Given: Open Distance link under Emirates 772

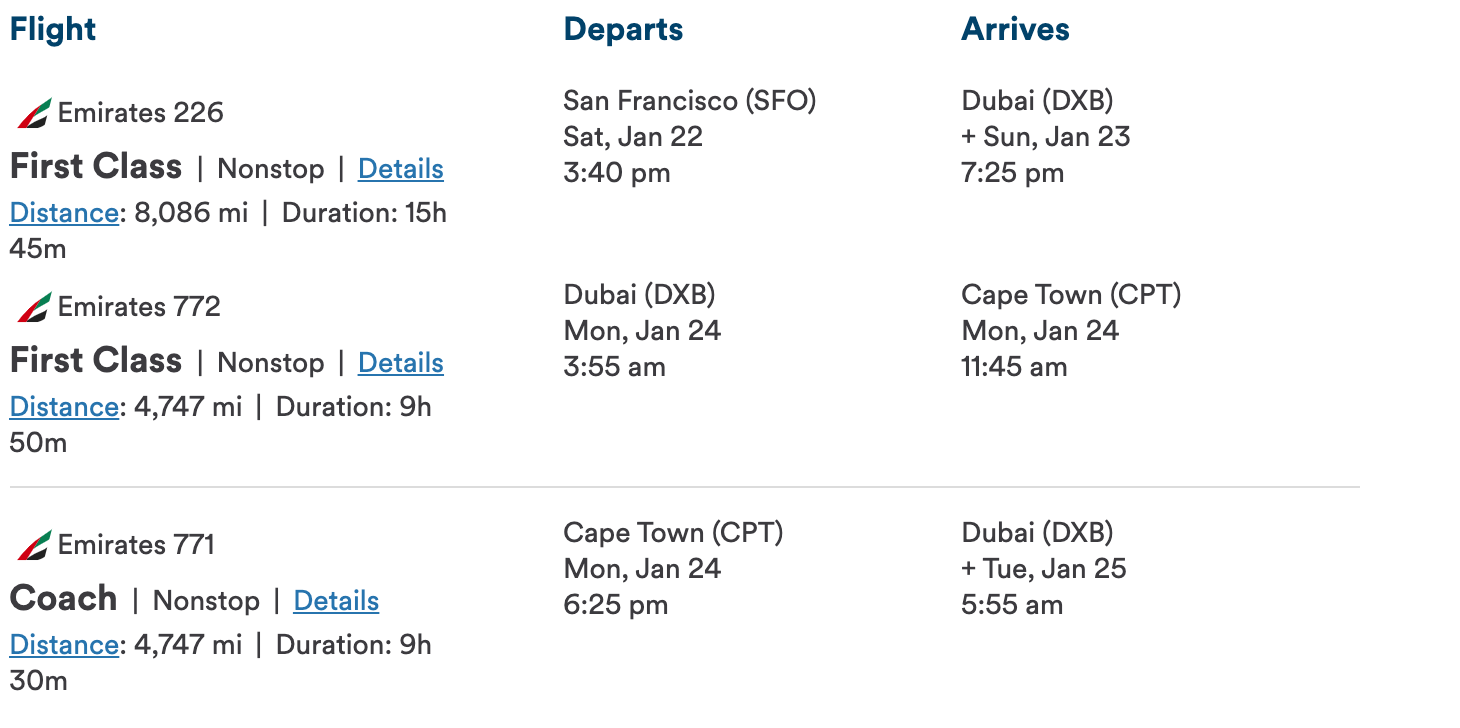Looking at the screenshot, I should [64, 407].
